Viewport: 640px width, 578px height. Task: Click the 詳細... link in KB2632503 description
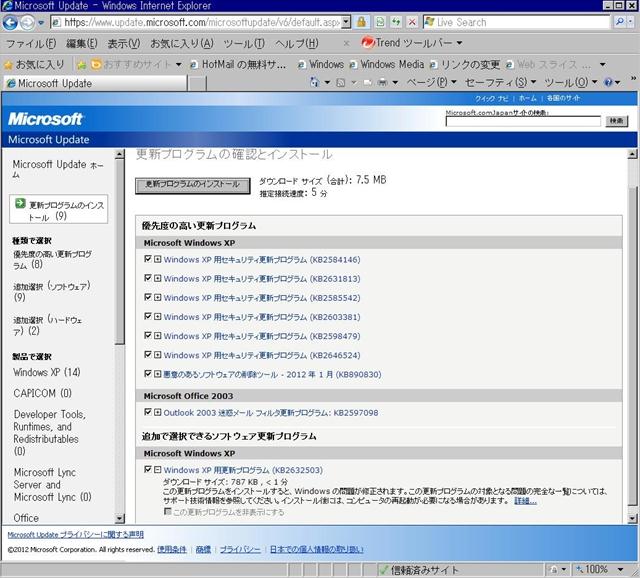tap(525, 501)
